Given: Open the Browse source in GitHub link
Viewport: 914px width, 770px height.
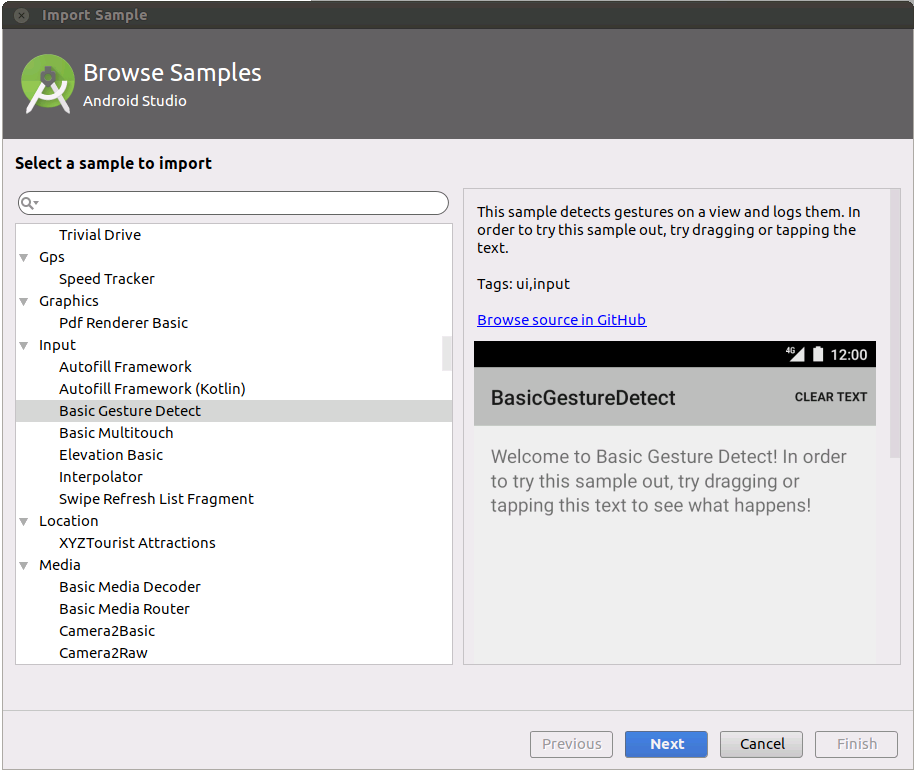Looking at the screenshot, I should click(x=561, y=320).
